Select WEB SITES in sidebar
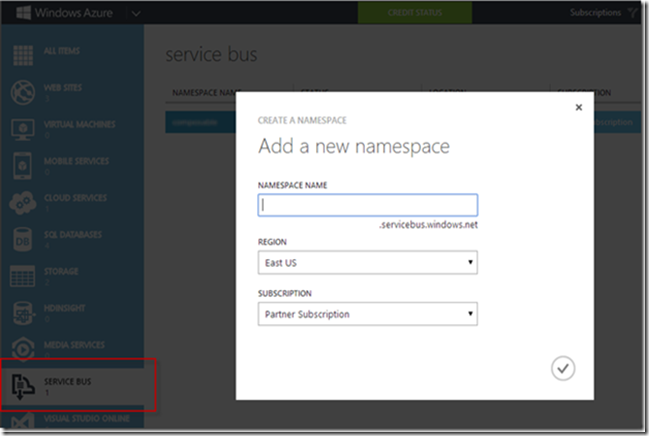649x436 pixels. (x=63, y=87)
